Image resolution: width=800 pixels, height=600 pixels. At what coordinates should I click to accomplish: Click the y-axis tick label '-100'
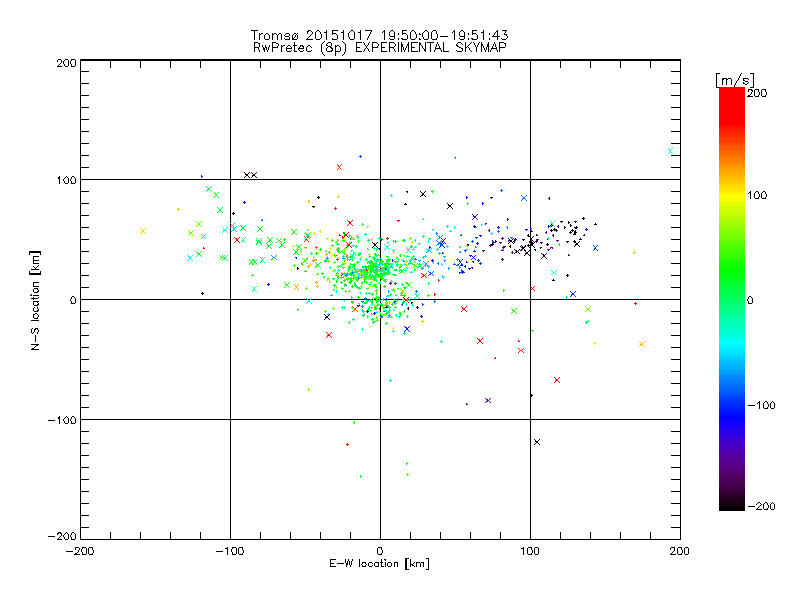(x=62, y=420)
